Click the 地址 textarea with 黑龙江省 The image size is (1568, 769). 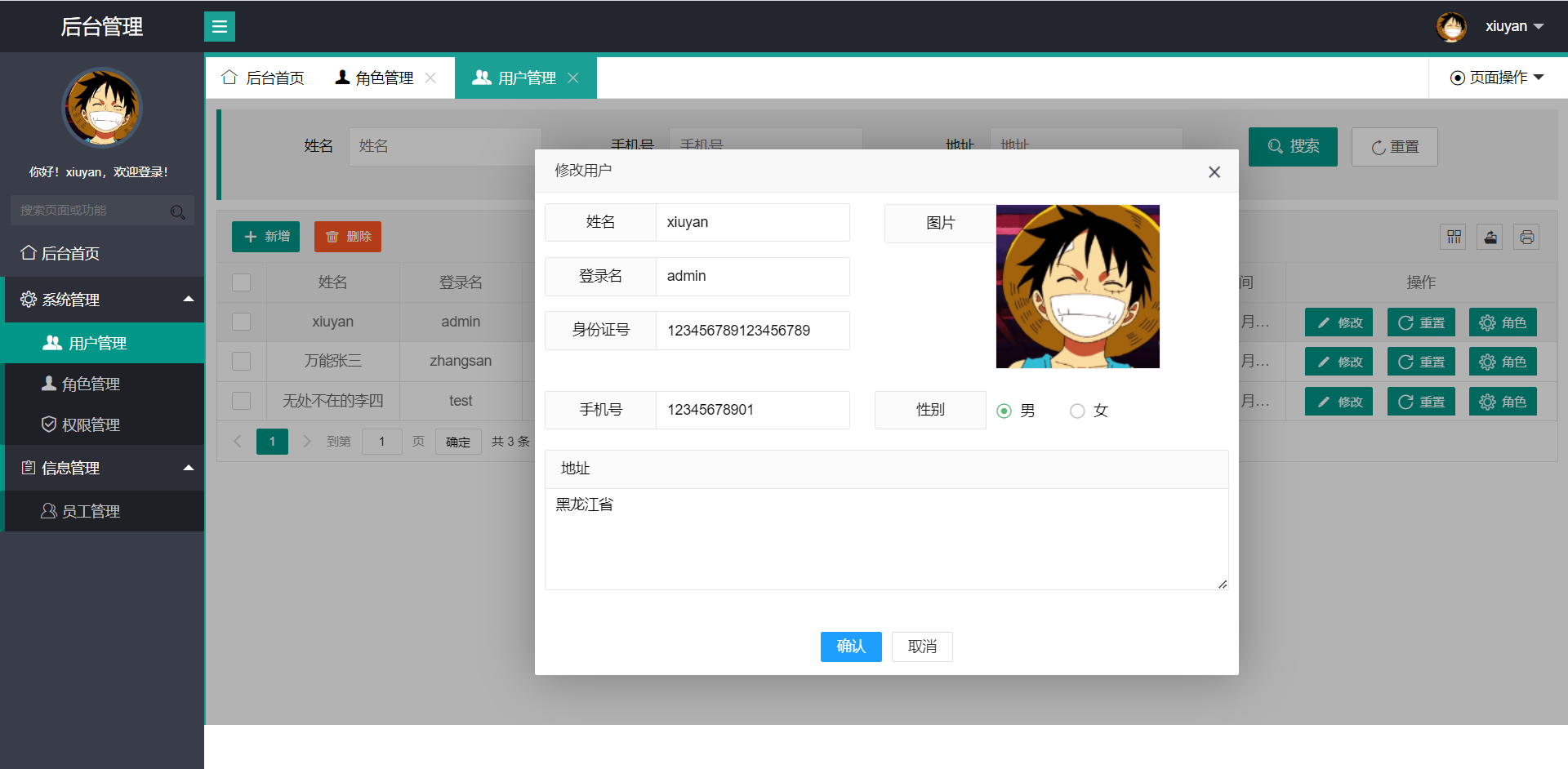(x=887, y=539)
